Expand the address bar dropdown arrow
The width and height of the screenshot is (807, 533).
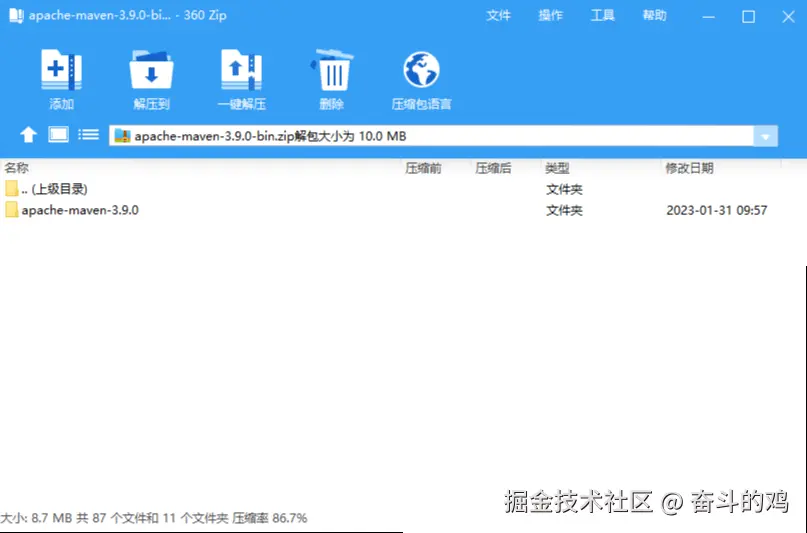(x=765, y=136)
